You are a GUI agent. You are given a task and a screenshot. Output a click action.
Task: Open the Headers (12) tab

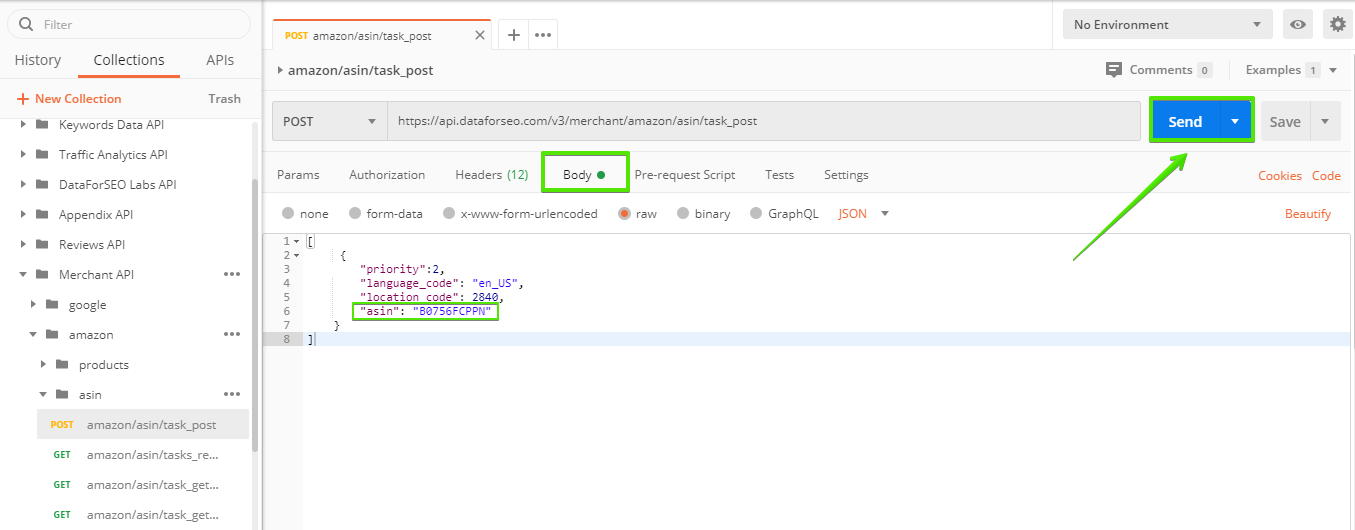click(x=491, y=174)
